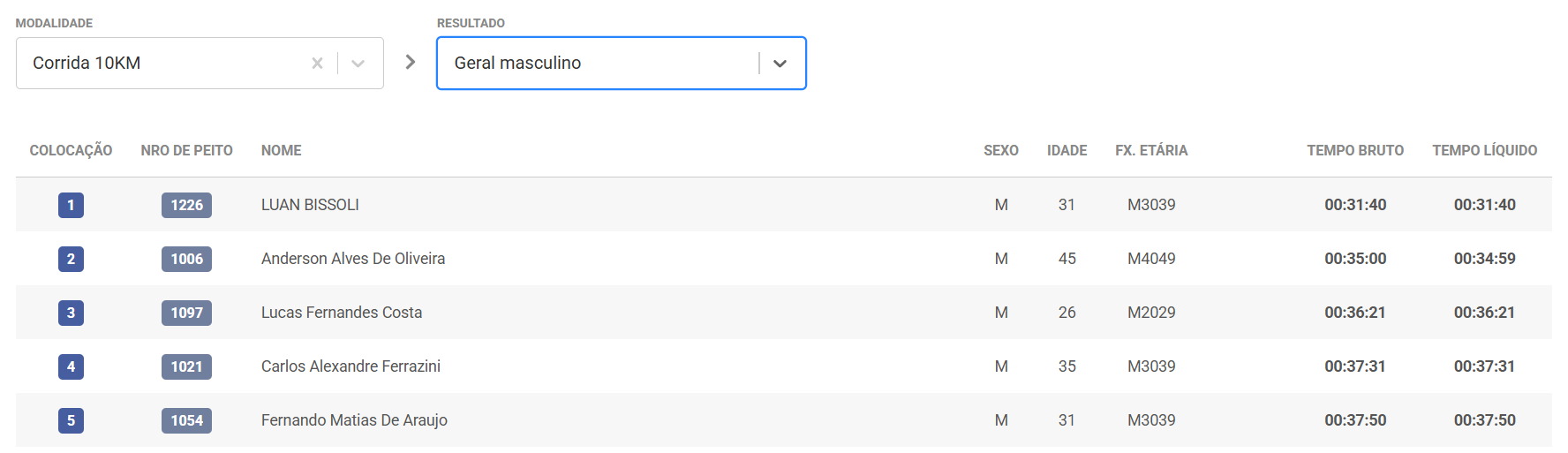This screenshot has width=1568, height=453.
Task: Click the Corrida 10KM modality field
Action: click(x=159, y=63)
